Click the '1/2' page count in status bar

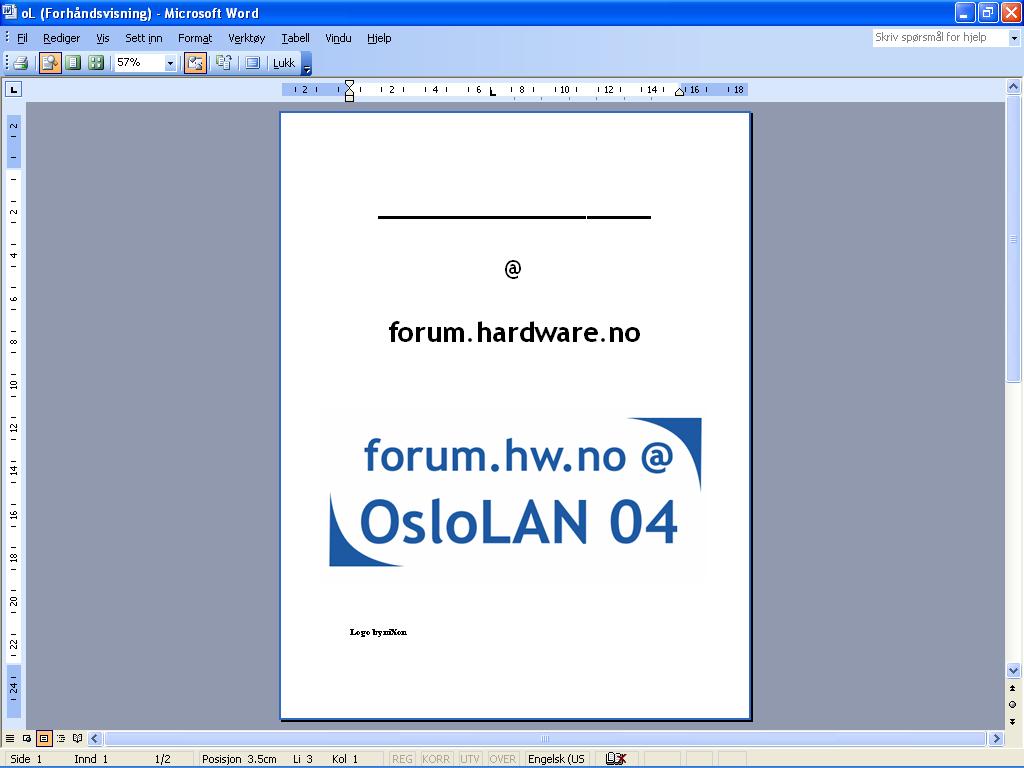(163, 759)
